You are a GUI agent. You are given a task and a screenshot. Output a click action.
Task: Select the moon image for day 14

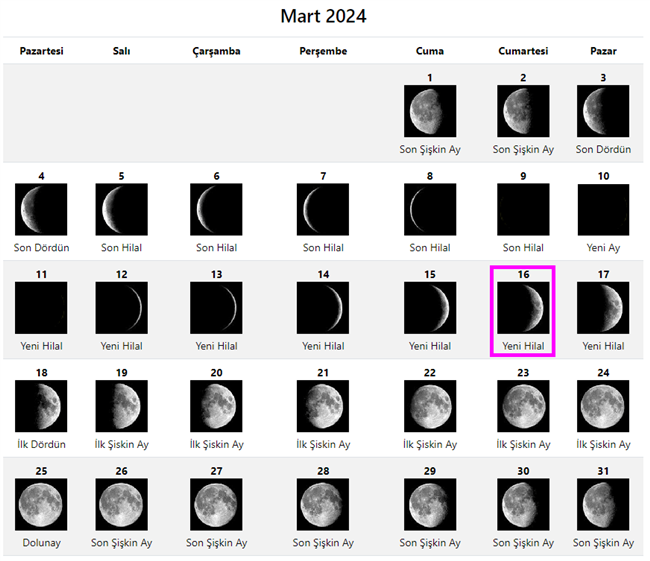323,308
